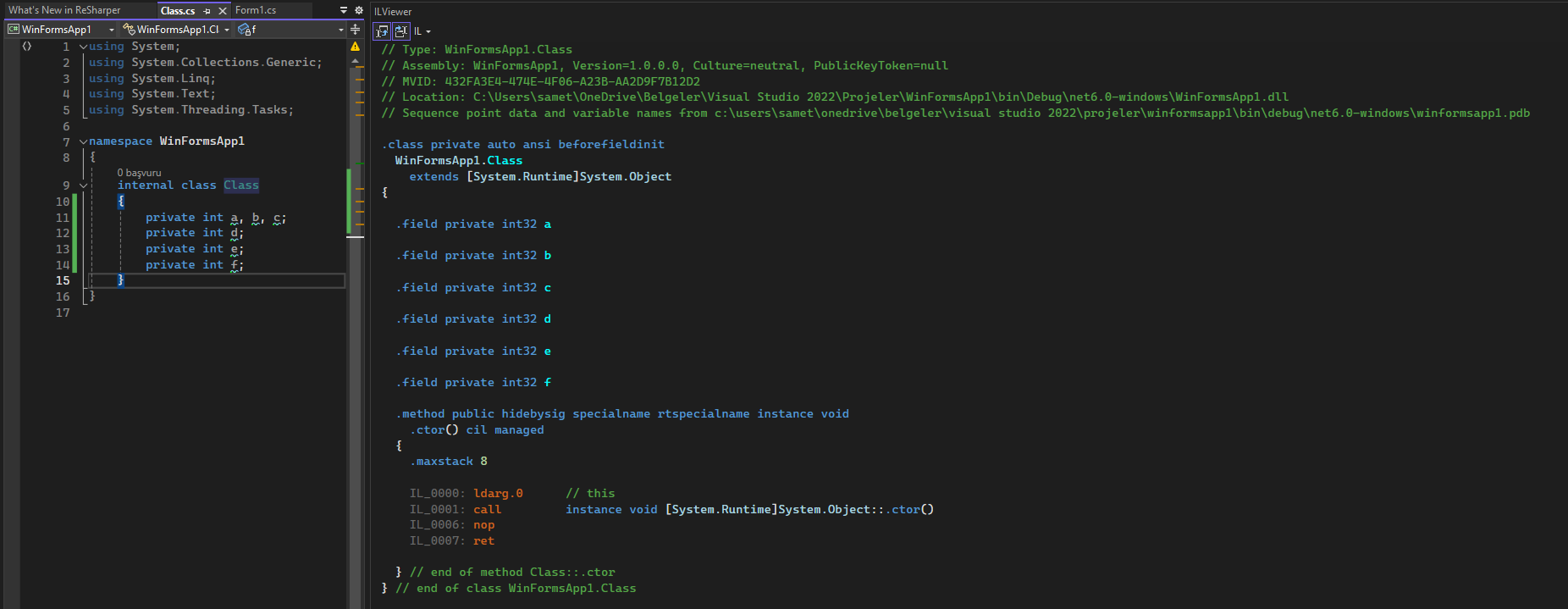Collapse the internal class Class block

click(83, 185)
